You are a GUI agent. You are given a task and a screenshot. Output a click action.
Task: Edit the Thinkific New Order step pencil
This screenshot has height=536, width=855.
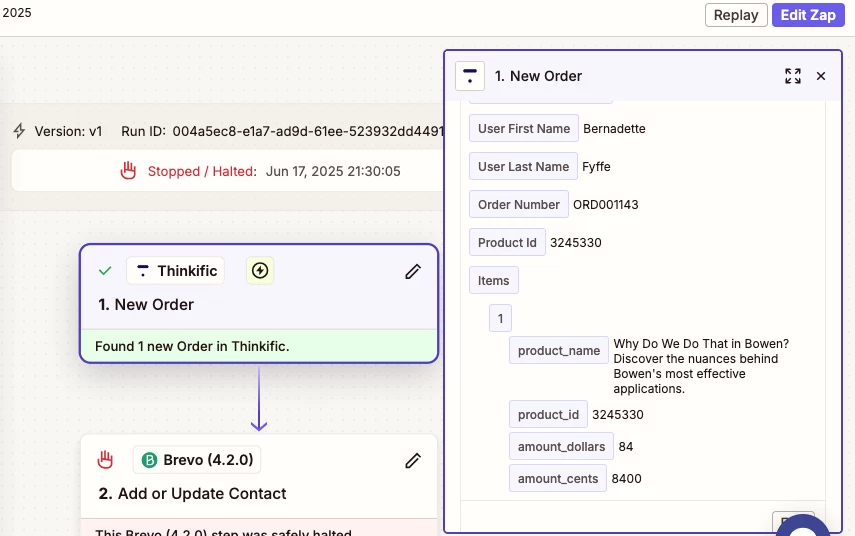(413, 271)
